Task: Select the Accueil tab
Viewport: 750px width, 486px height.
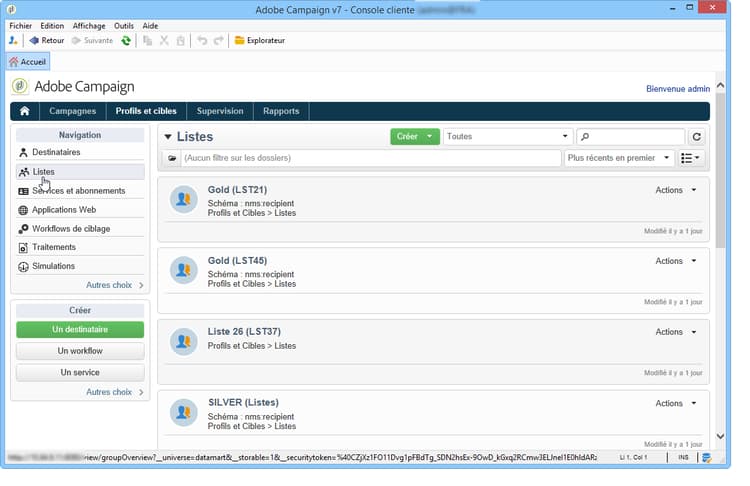Action: coord(28,62)
